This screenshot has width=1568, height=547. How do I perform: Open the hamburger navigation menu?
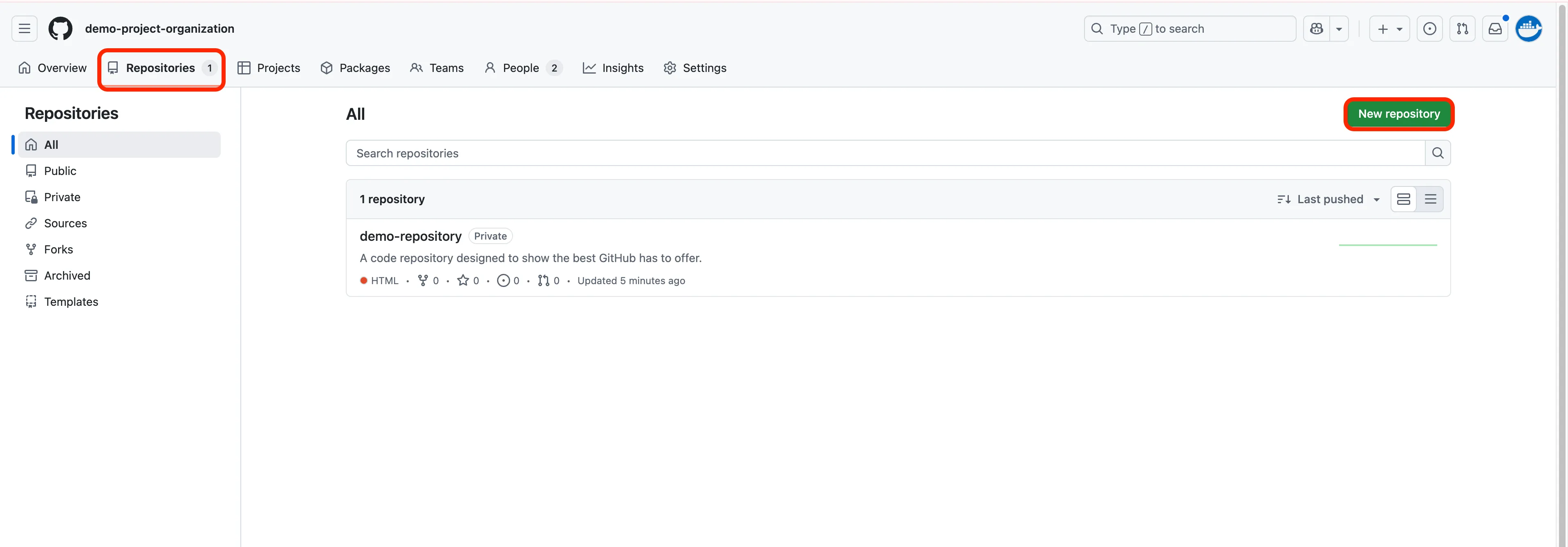coord(25,29)
